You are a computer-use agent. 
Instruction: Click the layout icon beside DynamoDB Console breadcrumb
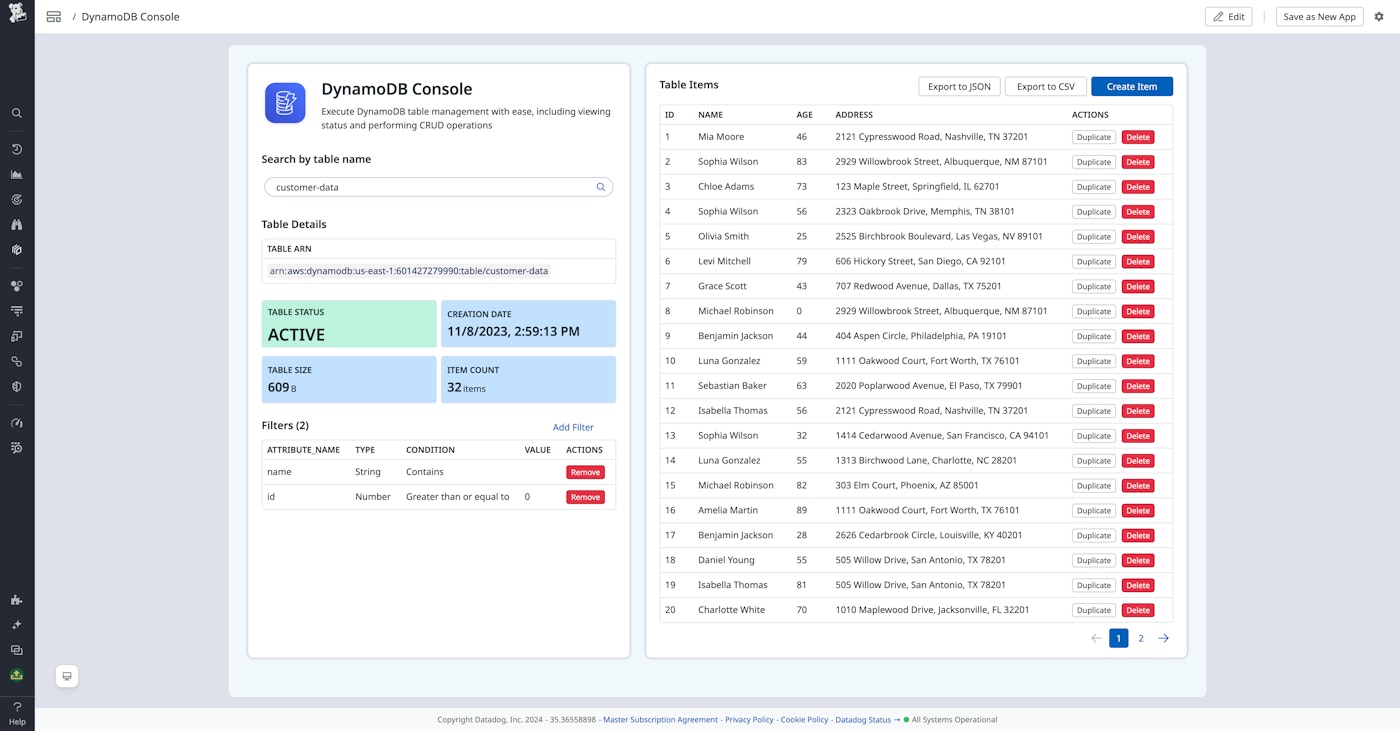(54, 17)
